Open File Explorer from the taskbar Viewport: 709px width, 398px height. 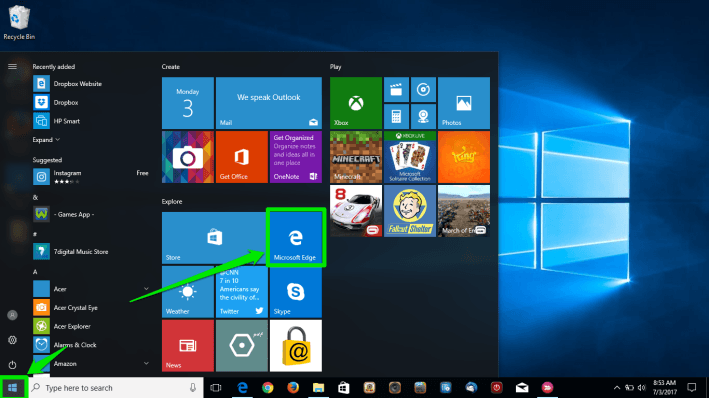(x=318, y=388)
